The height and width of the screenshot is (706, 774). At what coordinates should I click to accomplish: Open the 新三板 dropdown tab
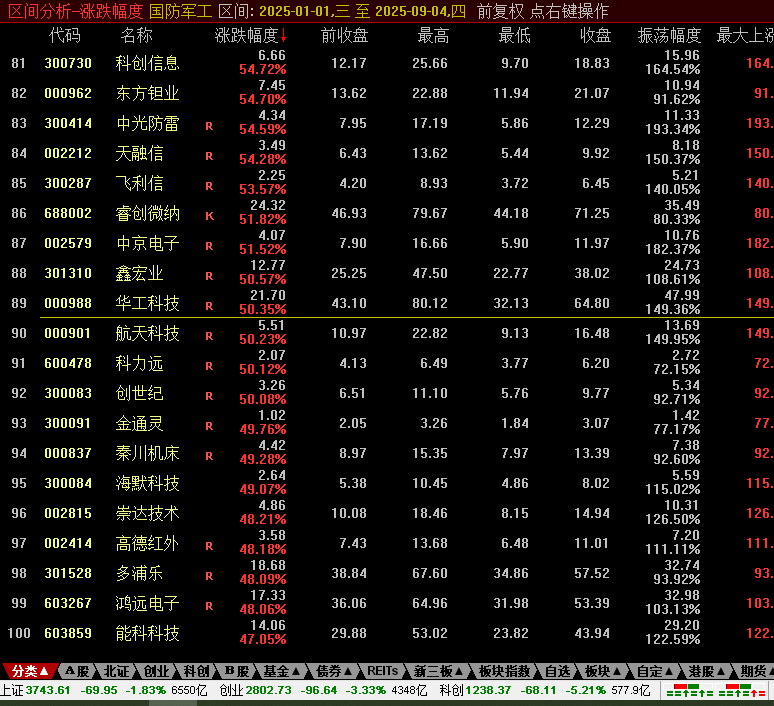(438, 671)
